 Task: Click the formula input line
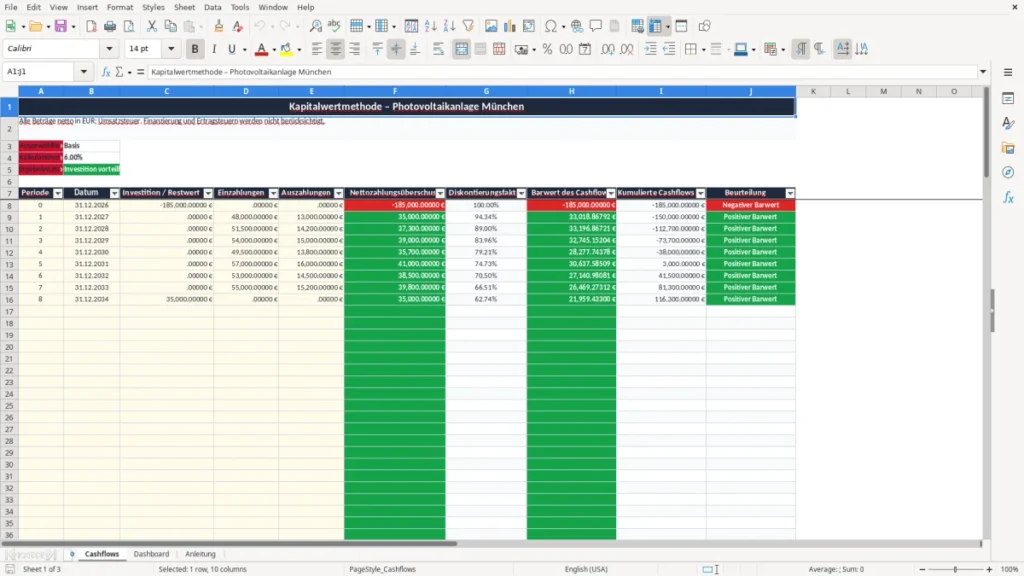click(562, 72)
